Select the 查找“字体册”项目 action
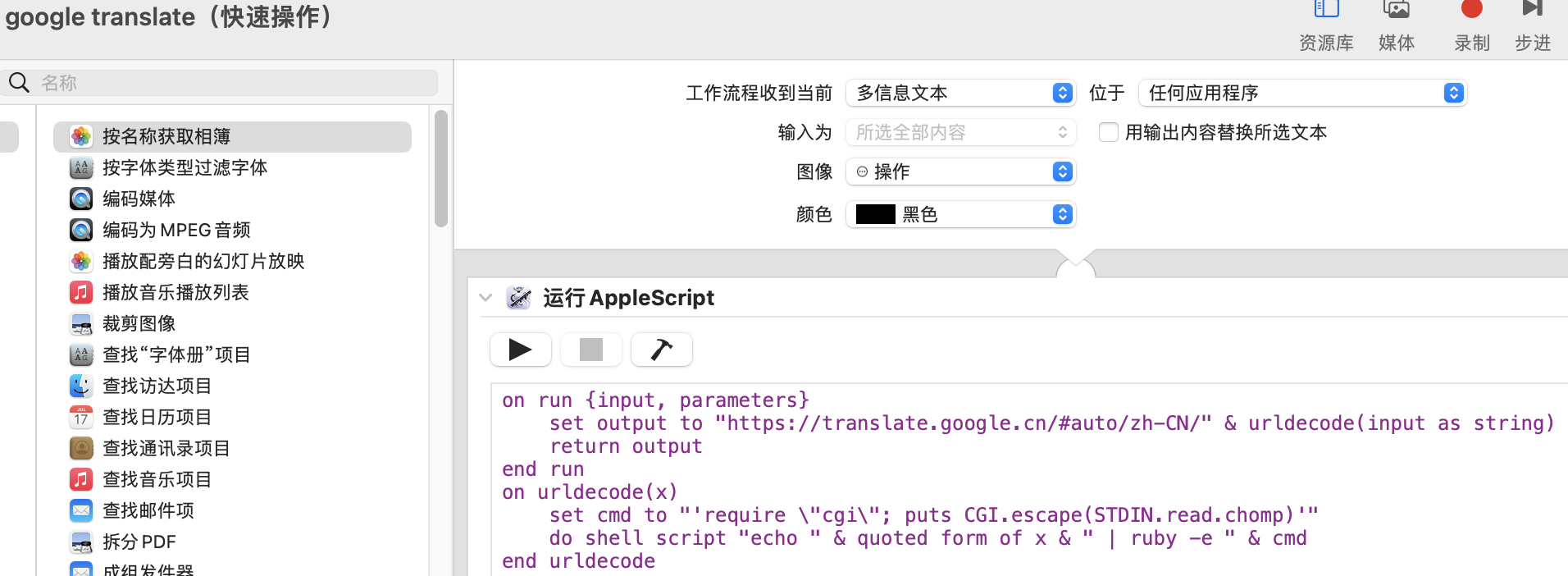The image size is (1568, 576). point(232,355)
